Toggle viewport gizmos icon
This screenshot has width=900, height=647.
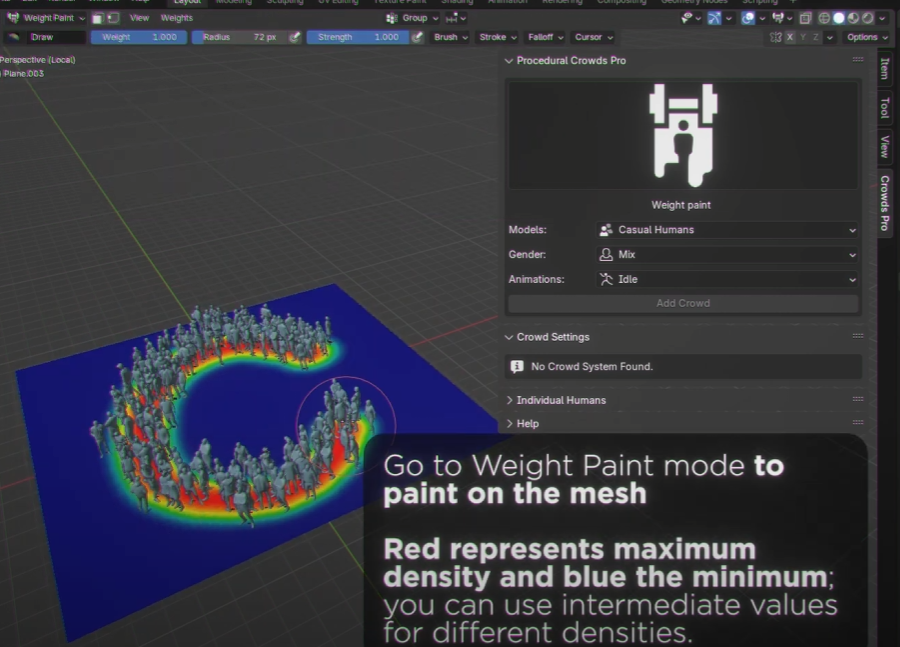click(715, 18)
